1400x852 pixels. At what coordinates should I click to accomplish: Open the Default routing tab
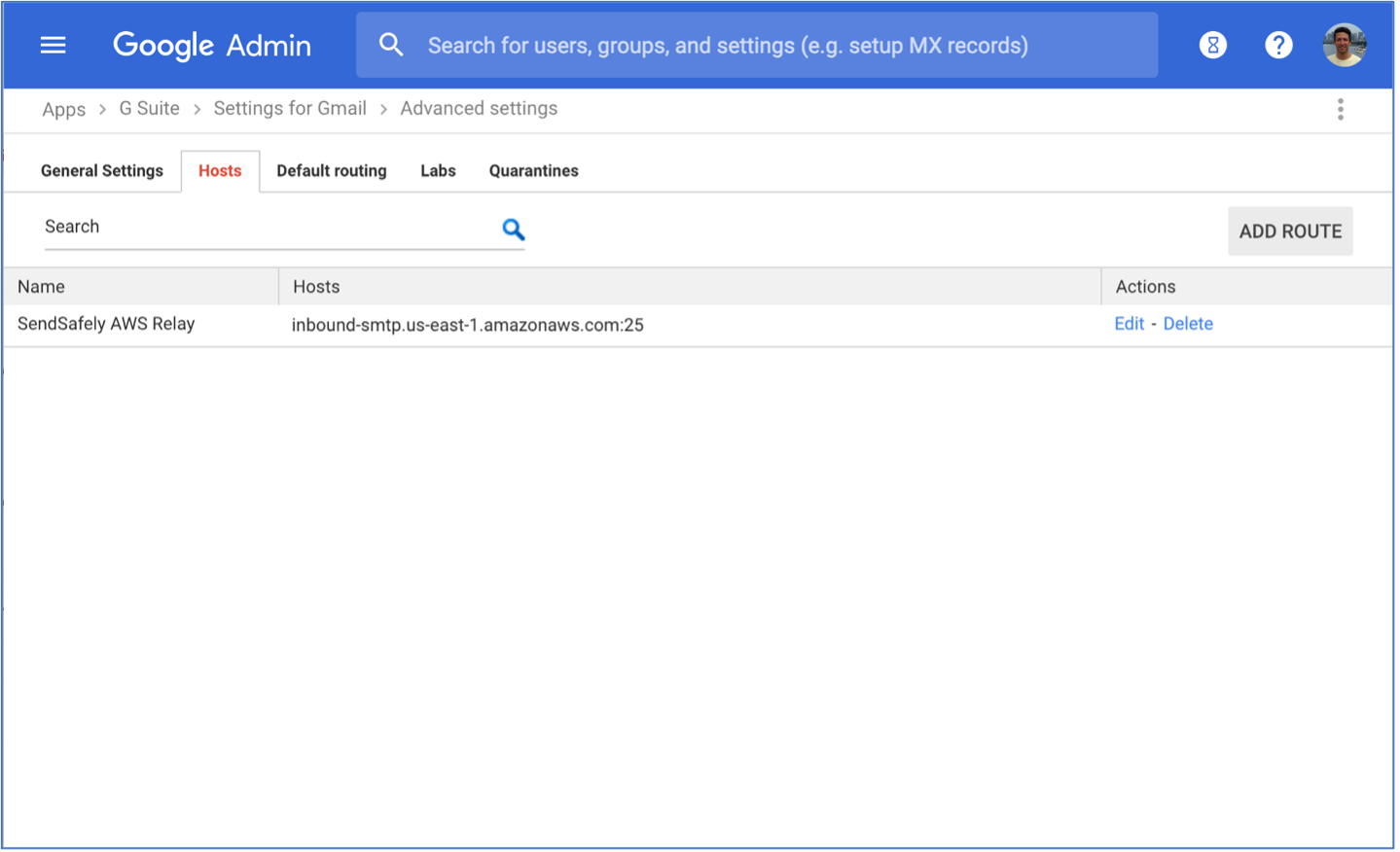click(x=332, y=171)
